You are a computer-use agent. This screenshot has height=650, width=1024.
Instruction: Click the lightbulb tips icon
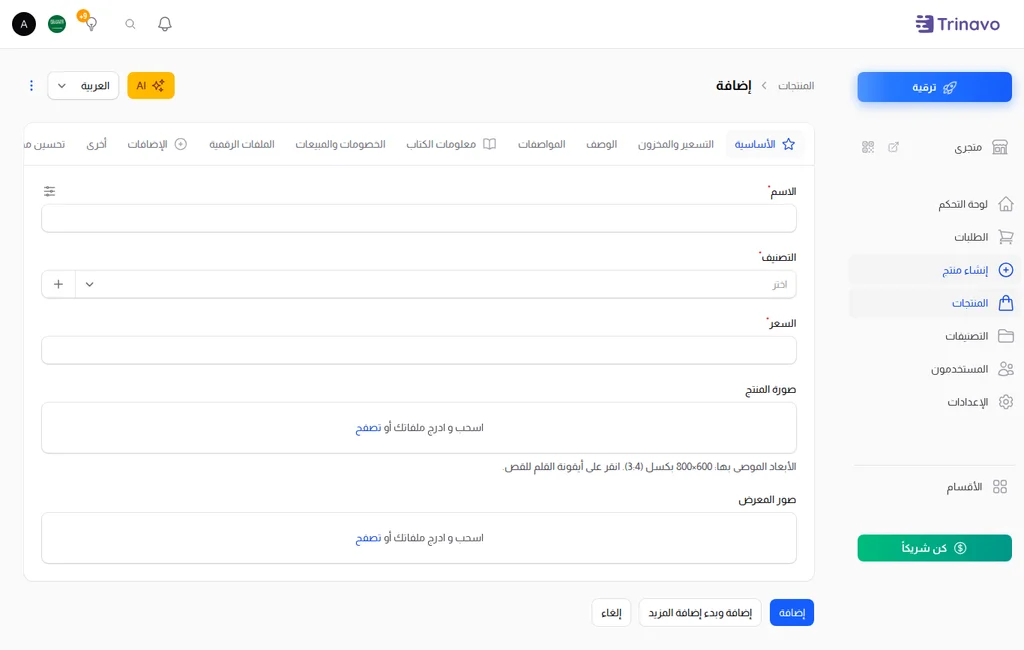[91, 24]
